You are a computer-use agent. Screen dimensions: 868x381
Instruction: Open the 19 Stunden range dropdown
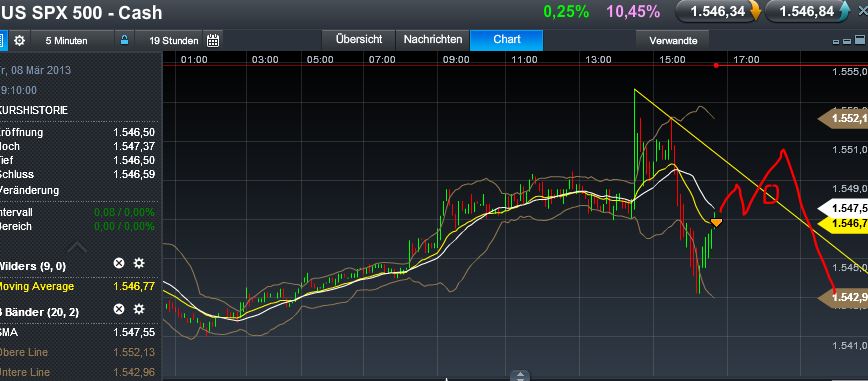click(174, 40)
